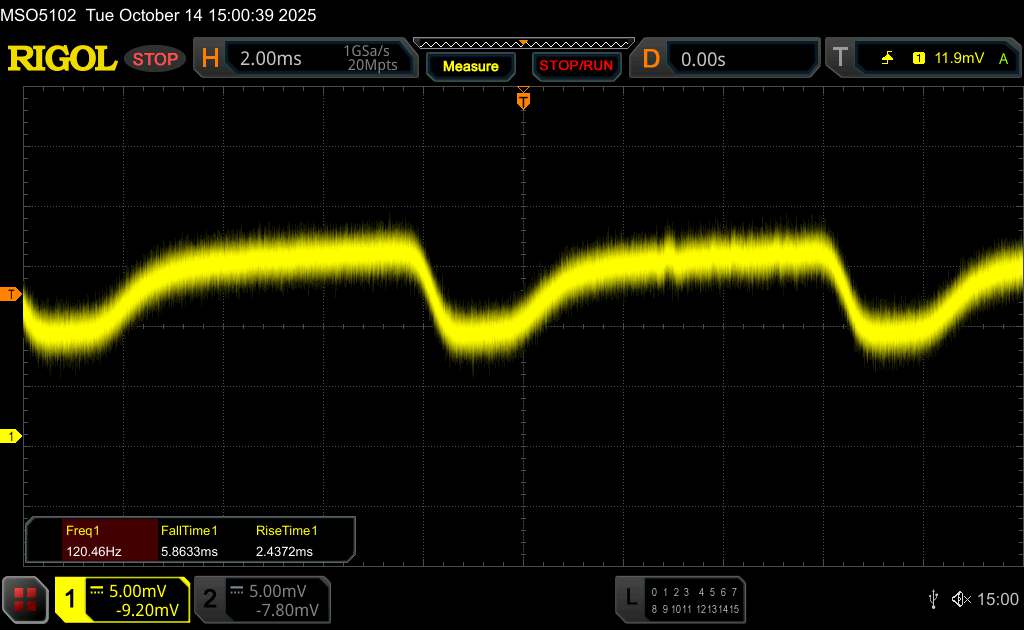Click the T trigger settings icon
The image size is (1024, 630).
coord(840,58)
